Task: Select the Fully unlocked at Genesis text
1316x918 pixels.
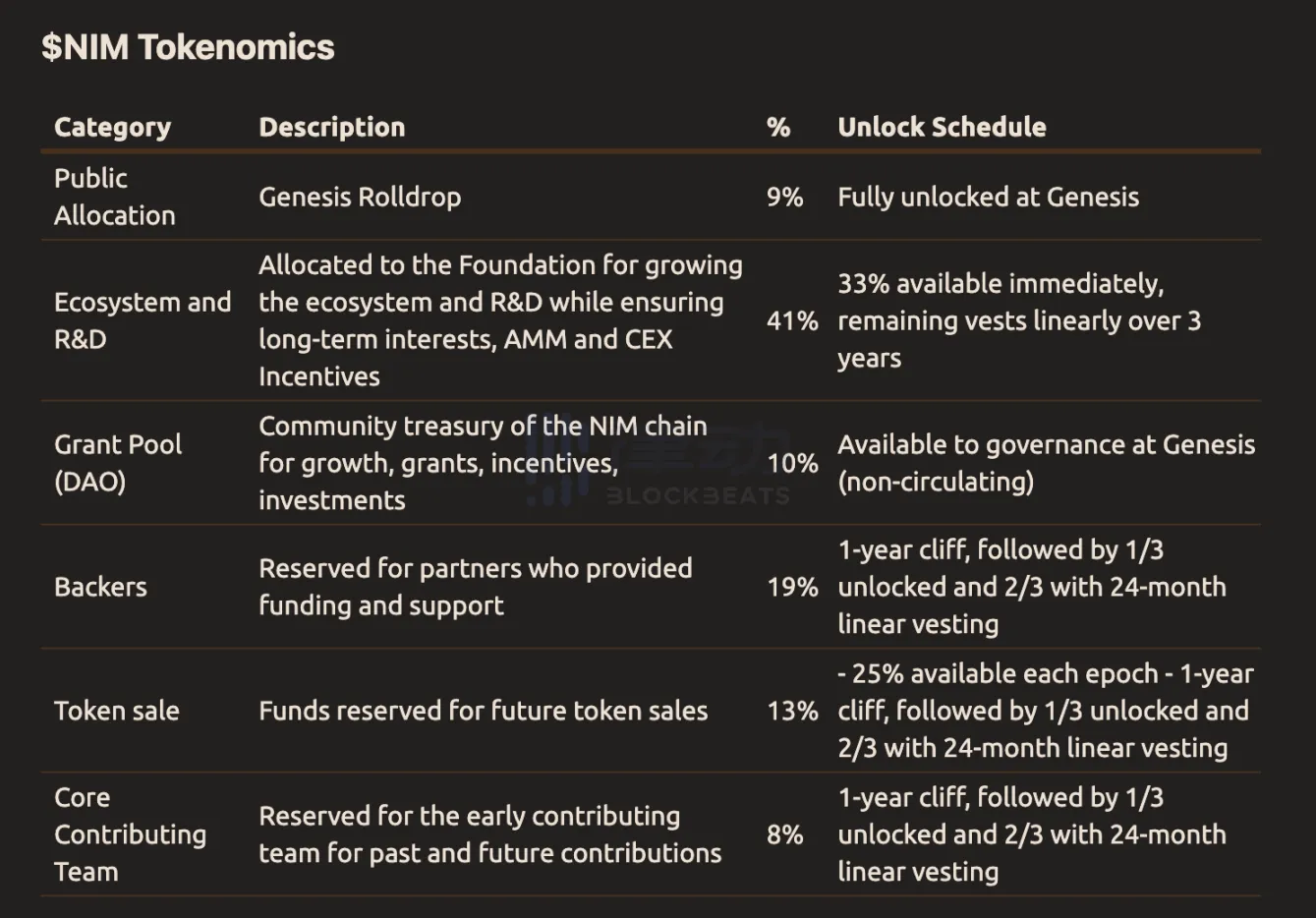Action: [x=988, y=197]
